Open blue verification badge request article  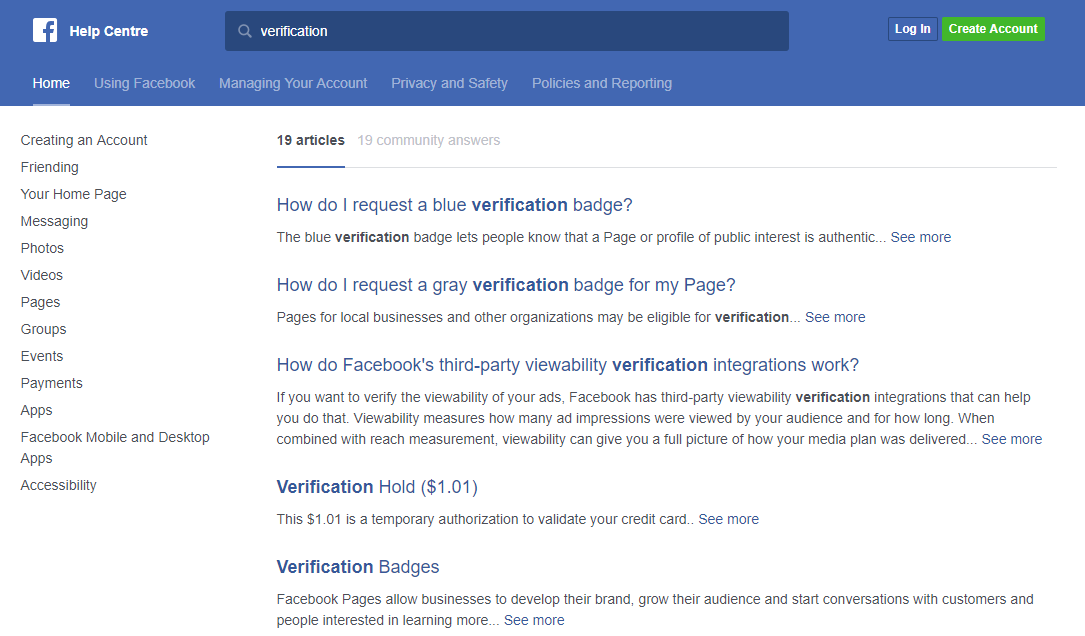point(455,205)
